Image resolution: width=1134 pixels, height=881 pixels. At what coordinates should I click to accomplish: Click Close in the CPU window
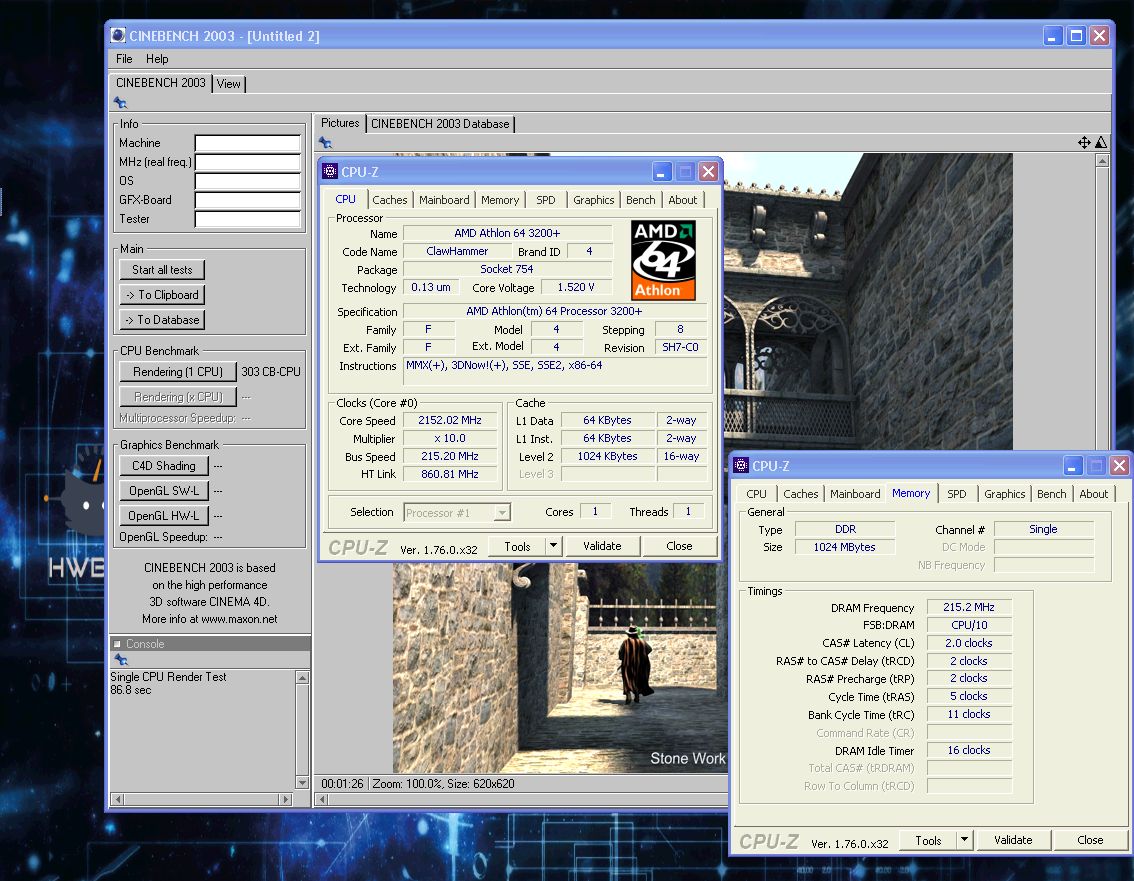click(x=679, y=546)
